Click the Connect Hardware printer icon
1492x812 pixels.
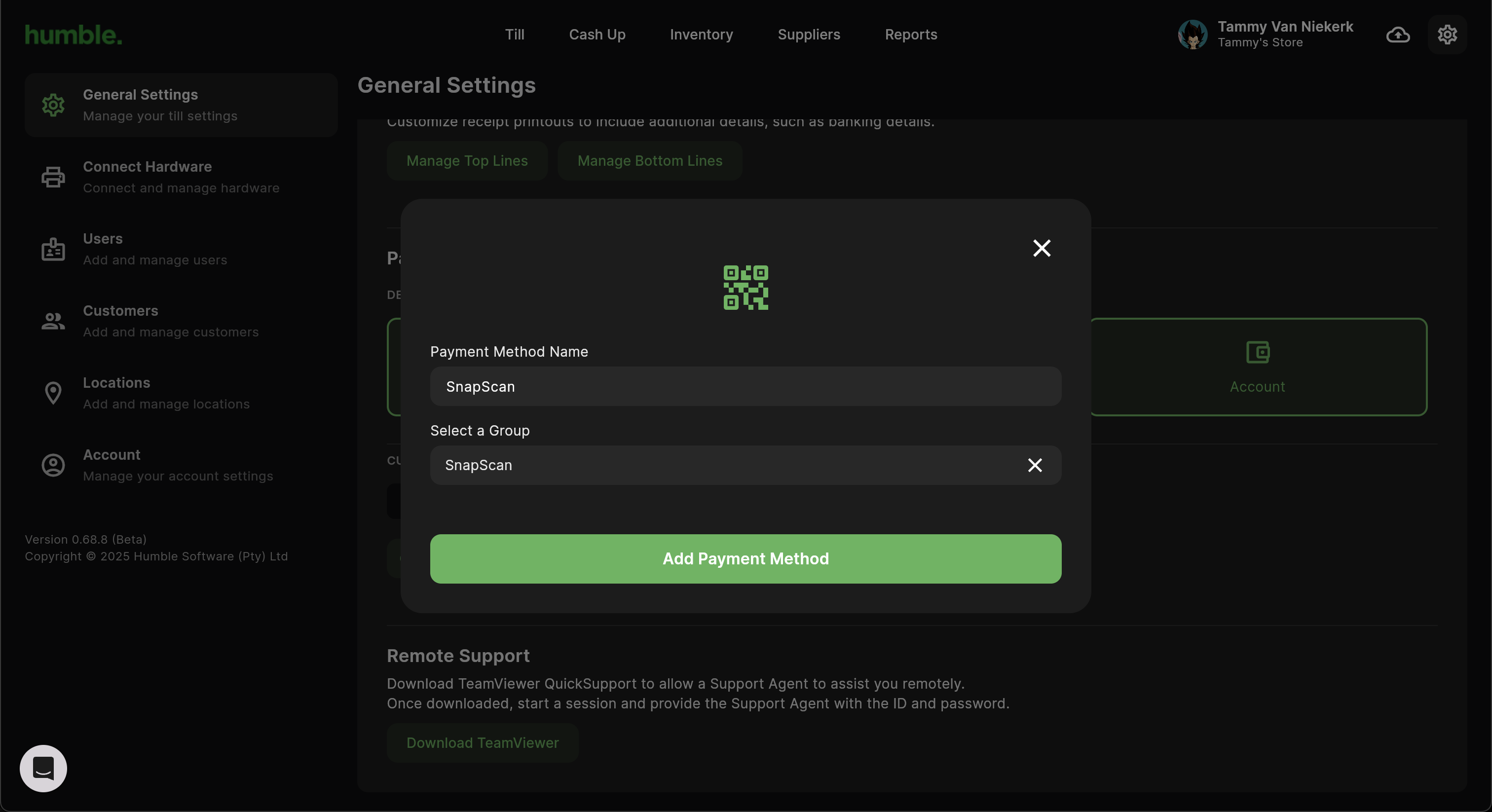pos(53,177)
